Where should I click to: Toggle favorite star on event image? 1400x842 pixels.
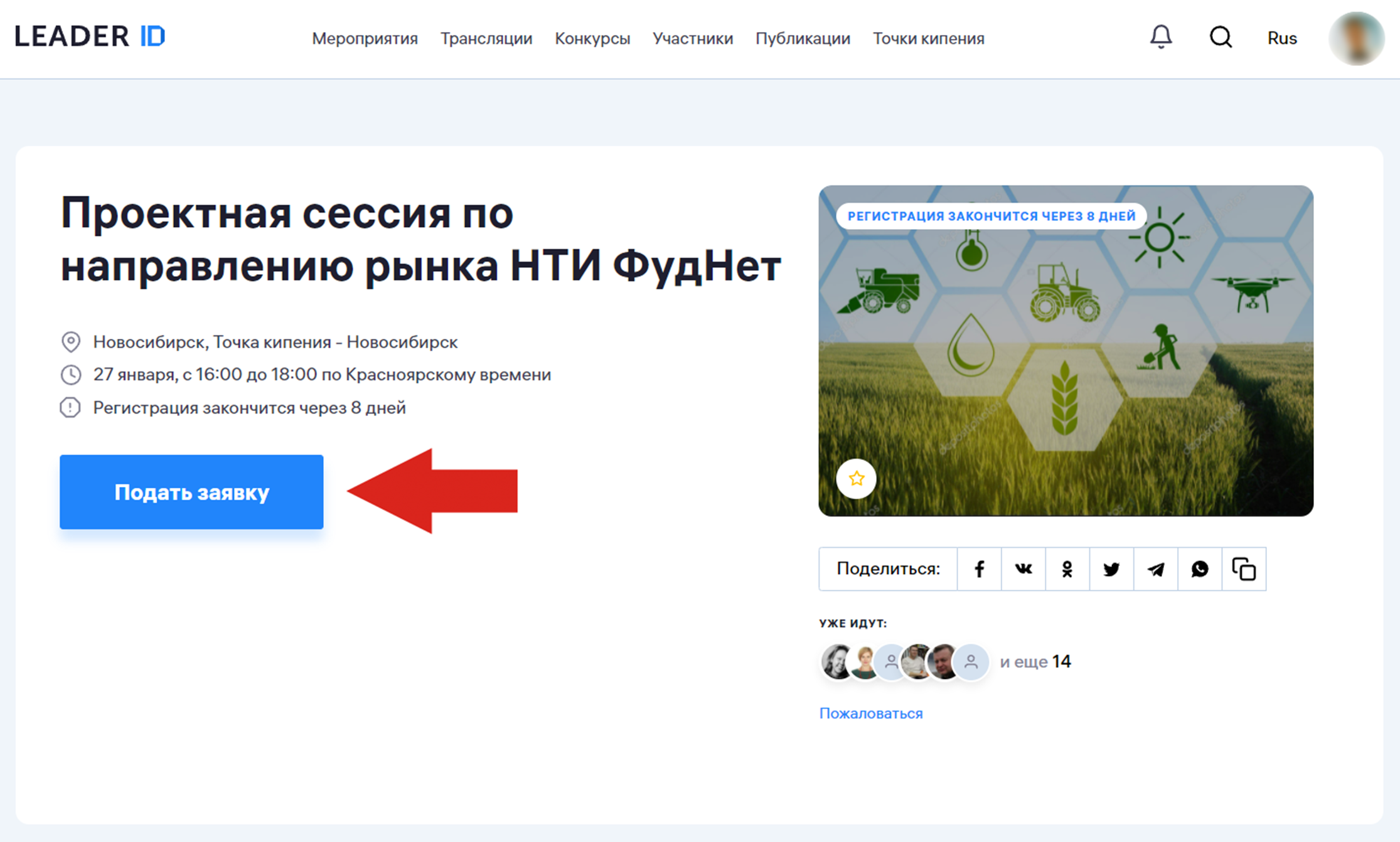tap(856, 479)
